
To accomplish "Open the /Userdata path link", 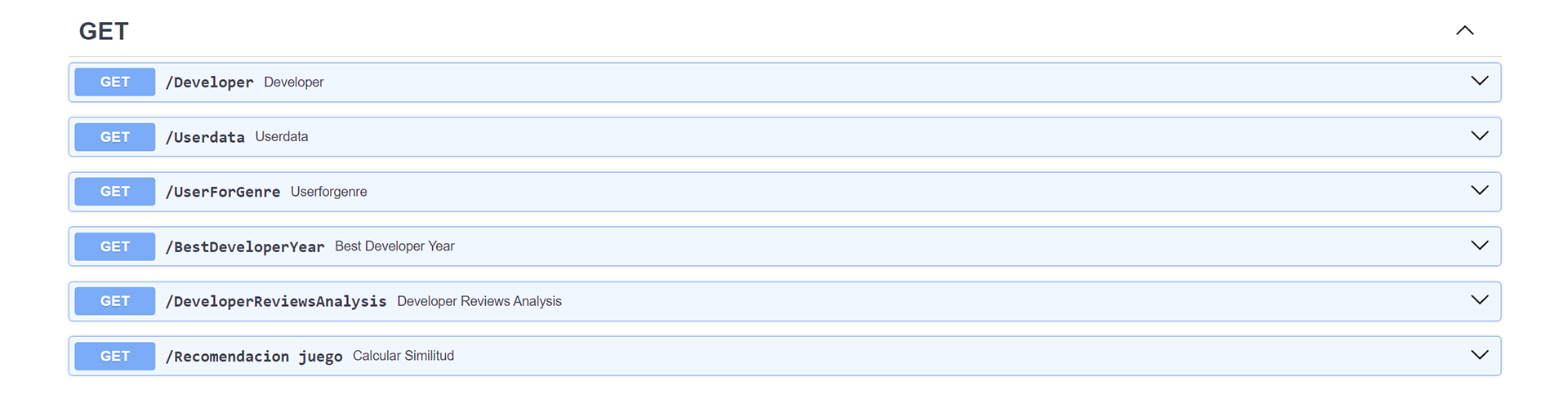I will pyautogui.click(x=205, y=137).
